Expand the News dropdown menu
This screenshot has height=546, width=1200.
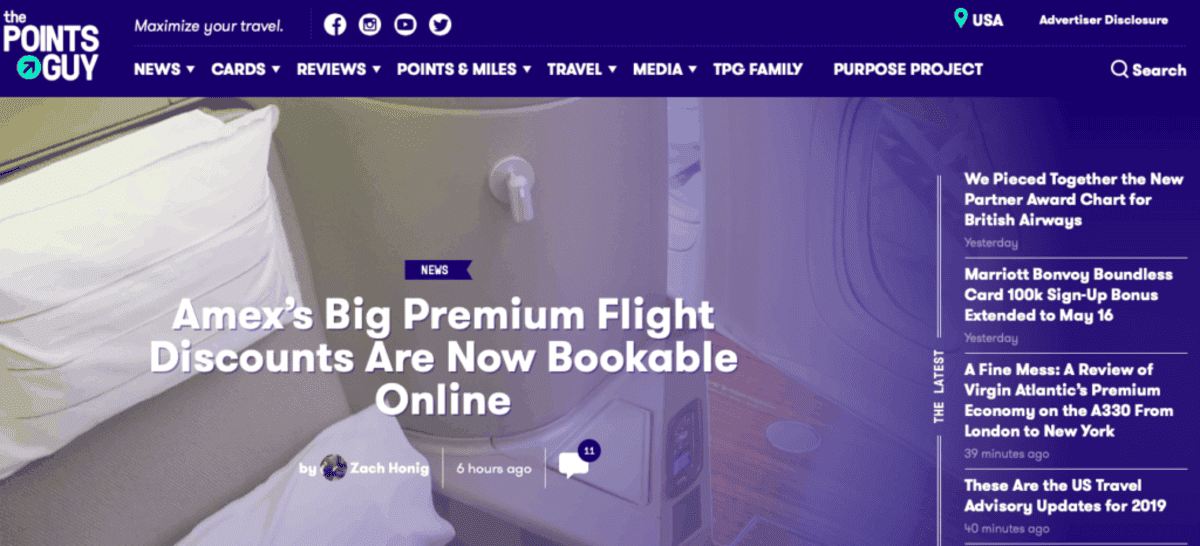click(x=164, y=69)
